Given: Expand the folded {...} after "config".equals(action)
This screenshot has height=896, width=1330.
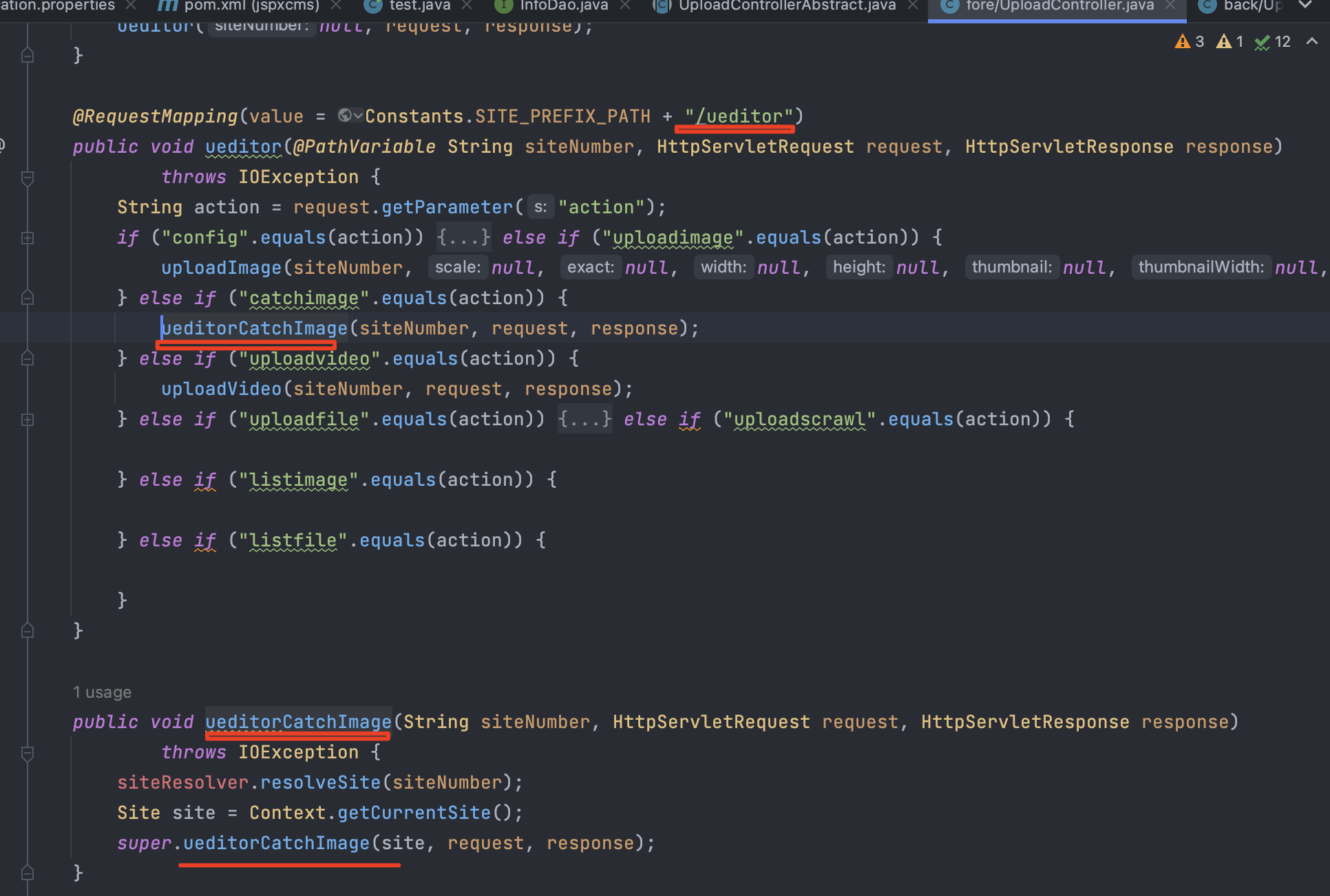Looking at the screenshot, I should (x=463, y=237).
